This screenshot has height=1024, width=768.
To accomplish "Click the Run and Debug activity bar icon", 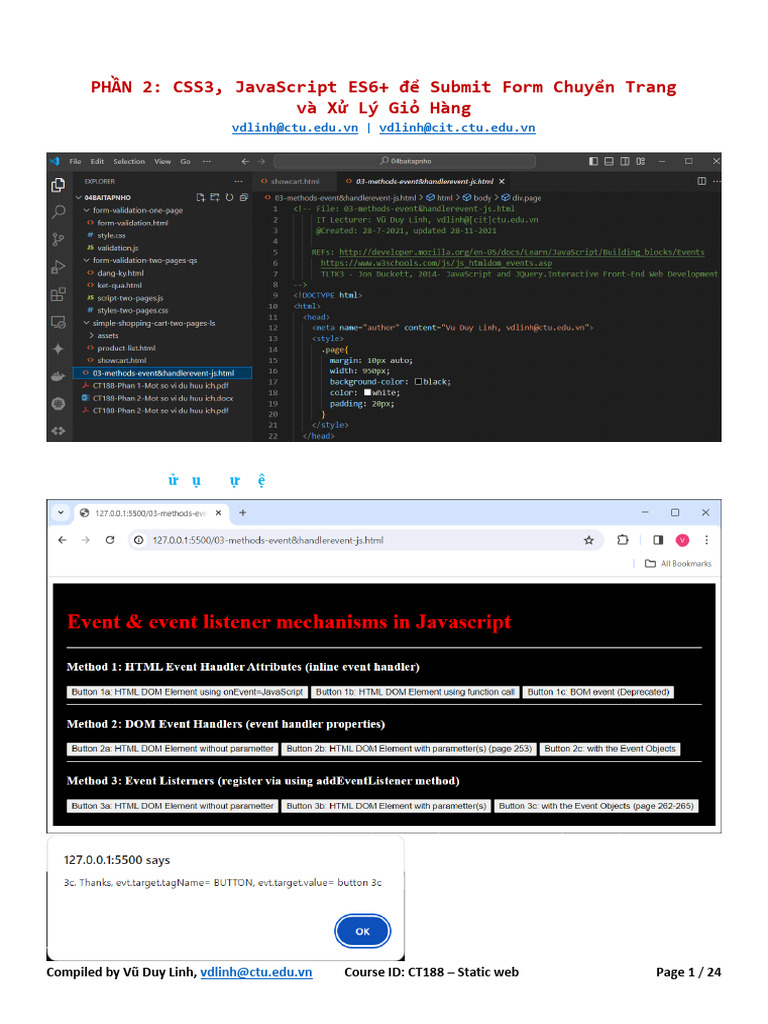I will coord(58,266).
